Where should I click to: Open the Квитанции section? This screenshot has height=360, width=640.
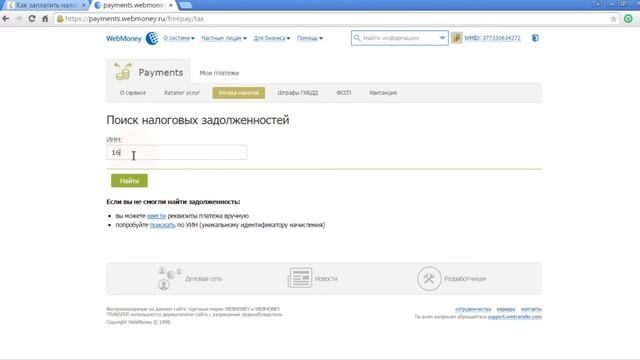(x=383, y=93)
